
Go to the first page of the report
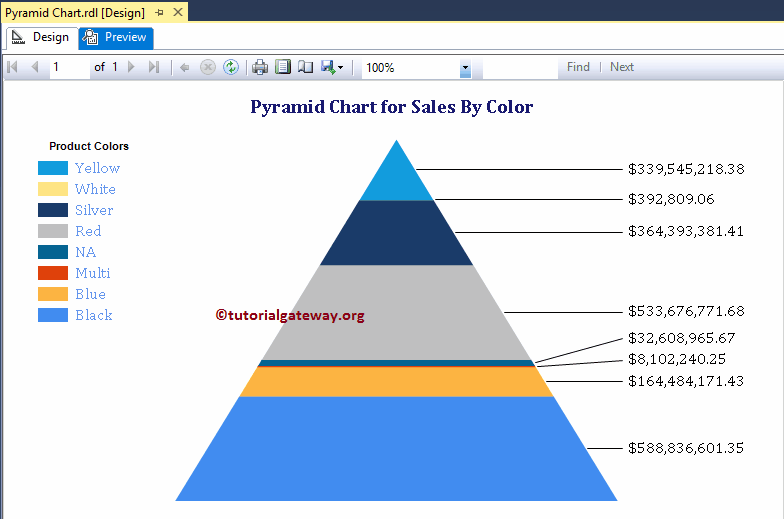pos(13,67)
